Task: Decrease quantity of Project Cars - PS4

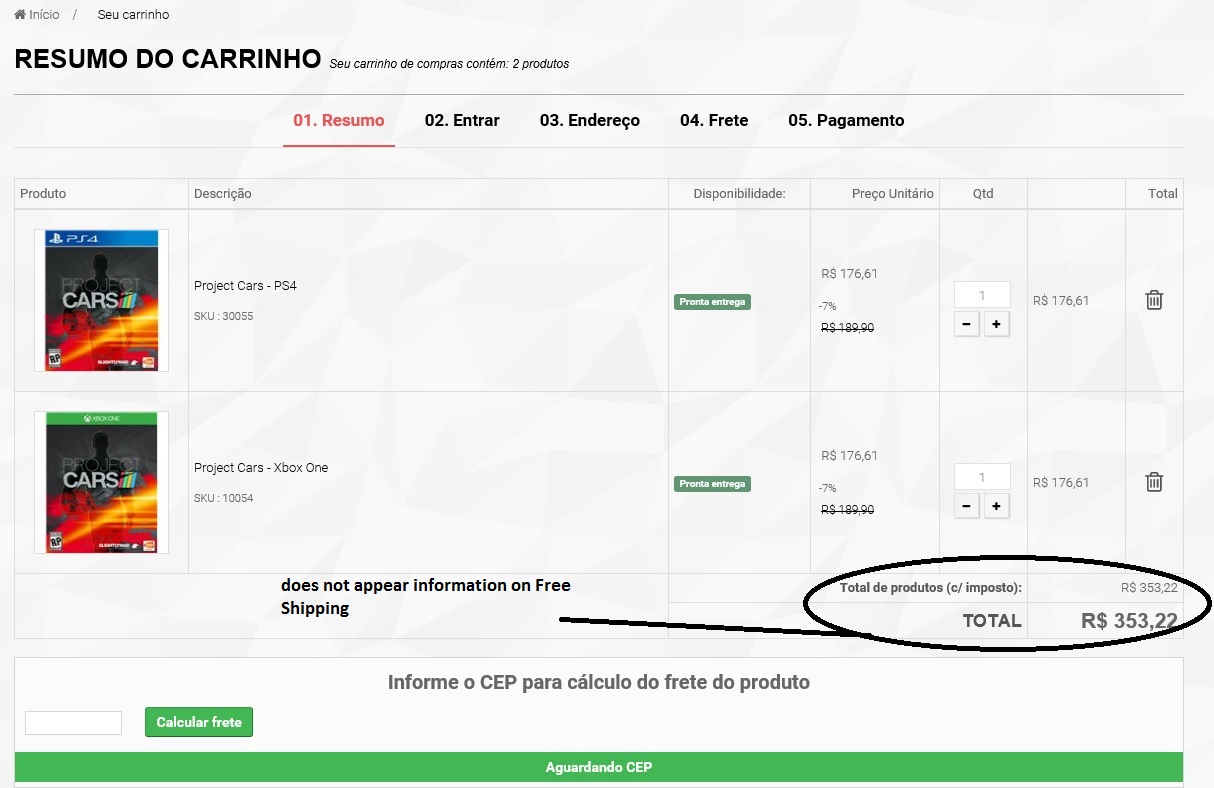Action: pyautogui.click(x=966, y=324)
